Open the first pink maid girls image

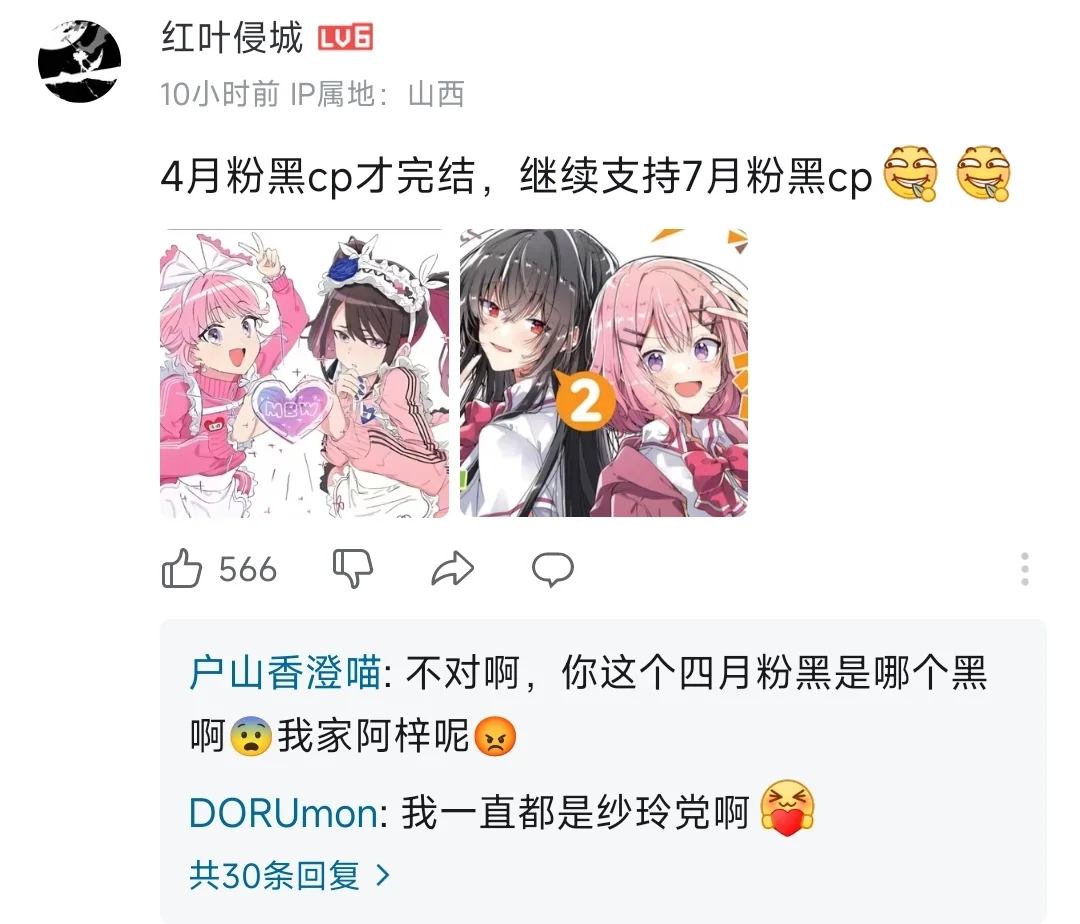[x=304, y=372]
